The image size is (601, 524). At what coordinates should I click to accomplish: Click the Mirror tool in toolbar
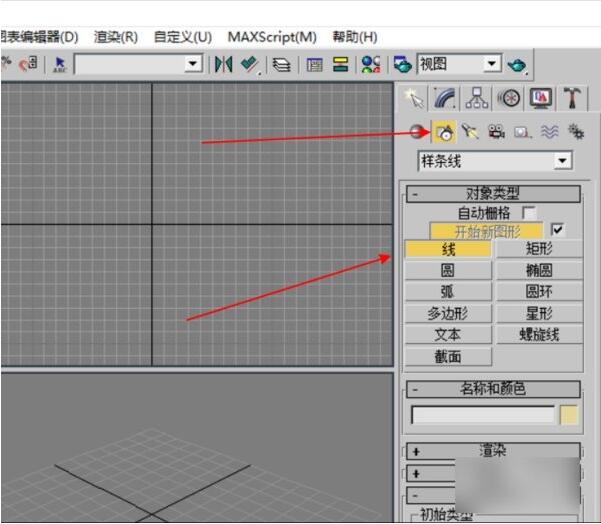(222, 64)
